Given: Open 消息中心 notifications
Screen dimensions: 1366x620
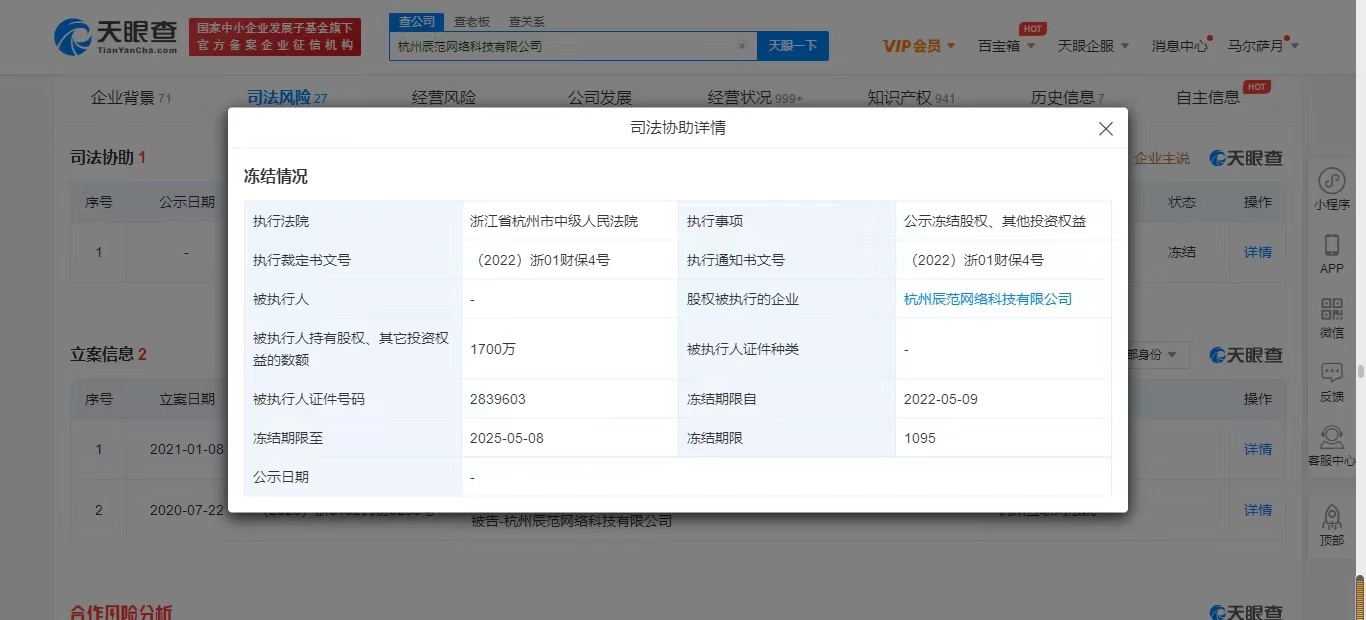Looking at the screenshot, I should pos(1180,46).
